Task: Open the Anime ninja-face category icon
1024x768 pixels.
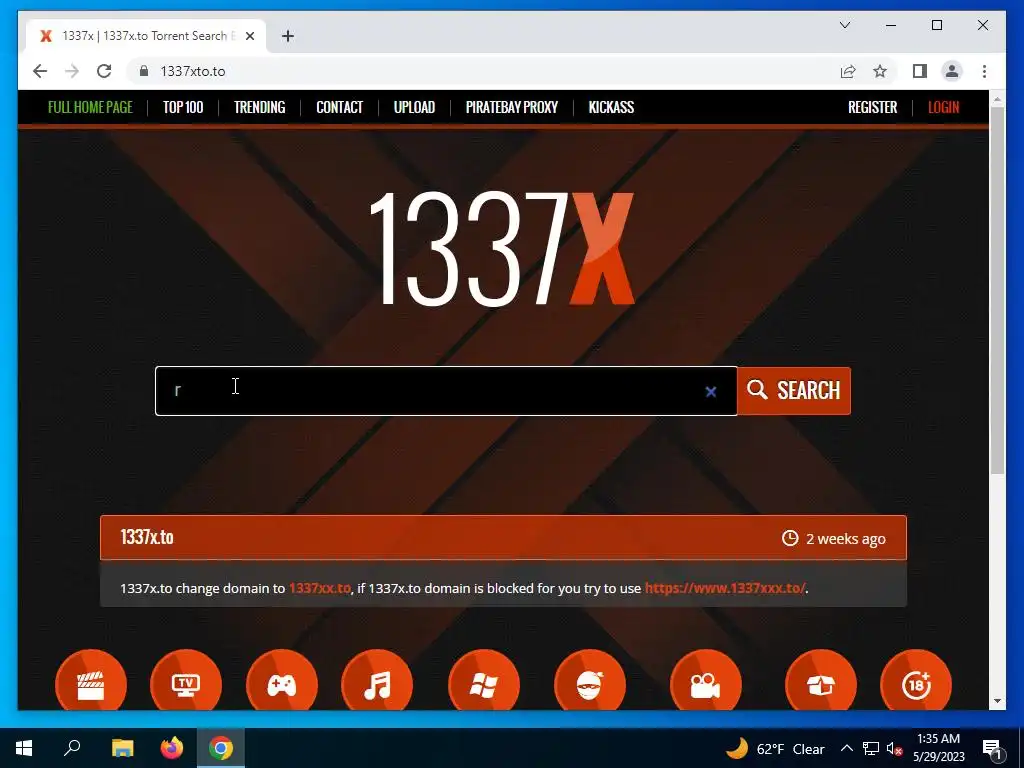Action: pyautogui.click(x=590, y=680)
